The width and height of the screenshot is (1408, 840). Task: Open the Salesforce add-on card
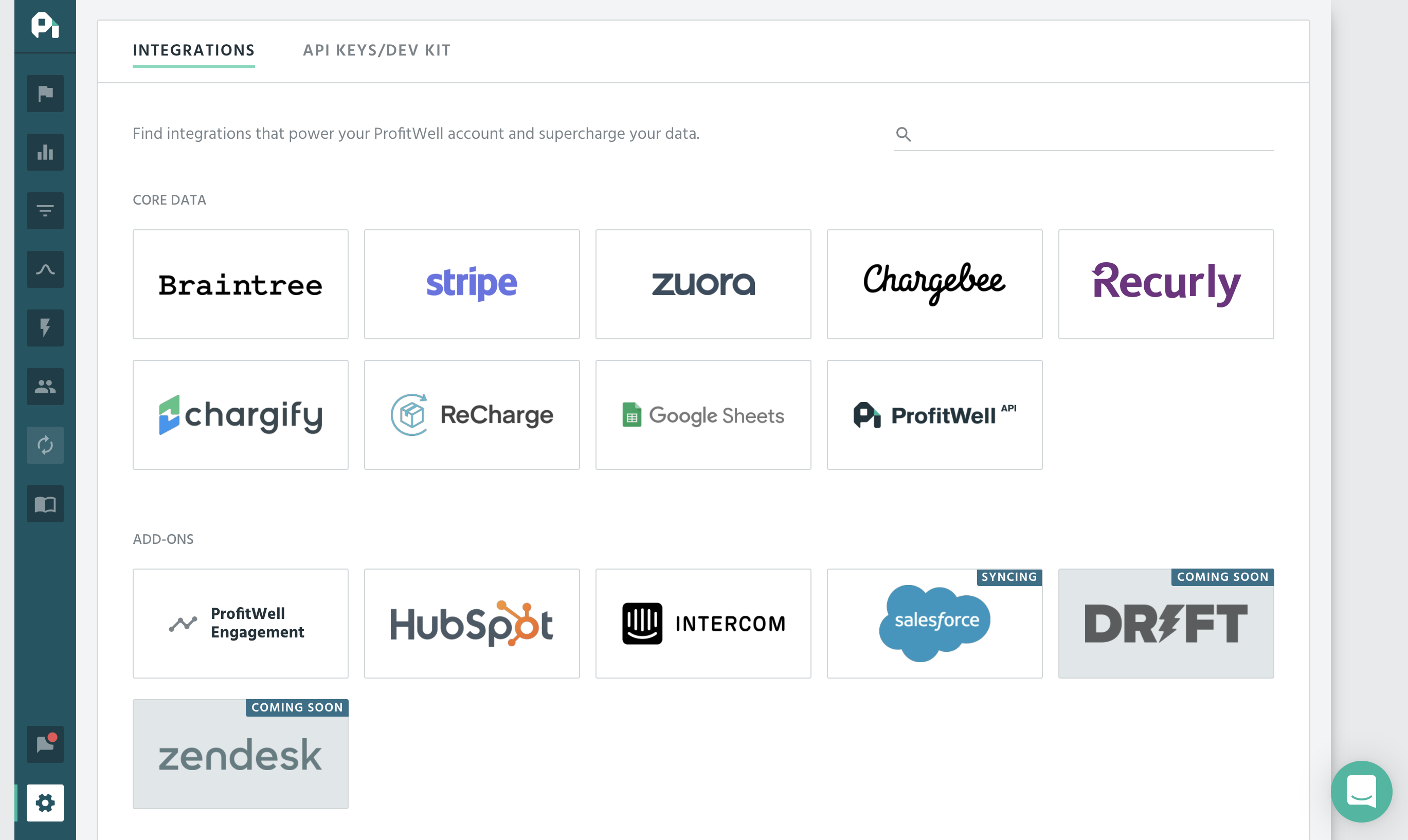935,624
